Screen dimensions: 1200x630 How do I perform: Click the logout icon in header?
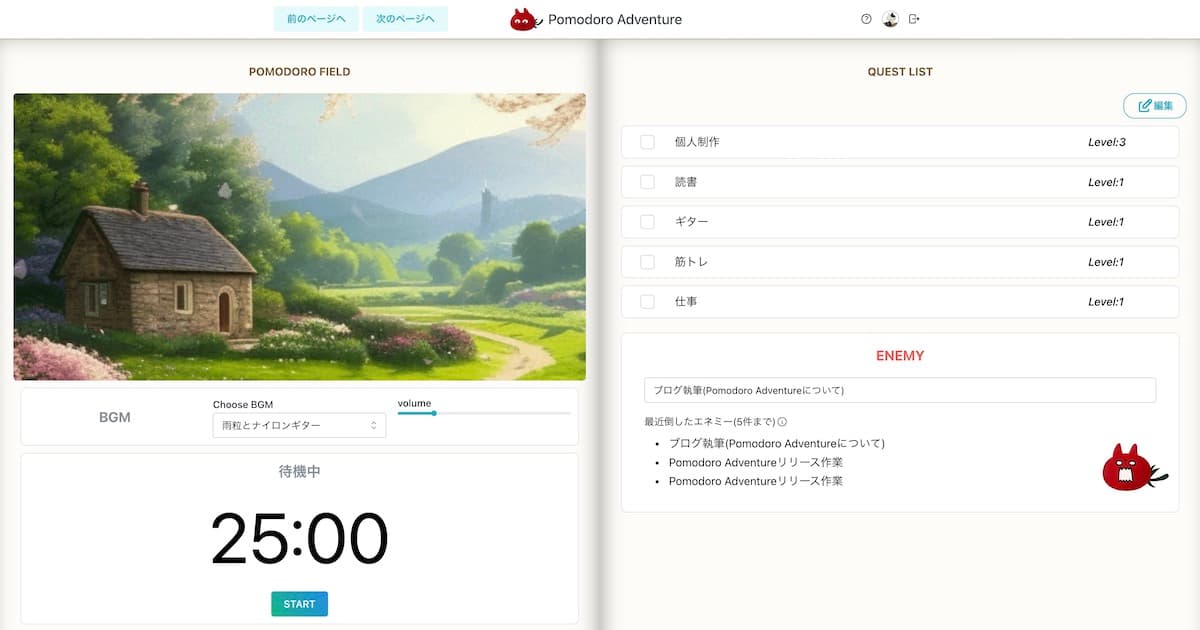[914, 19]
